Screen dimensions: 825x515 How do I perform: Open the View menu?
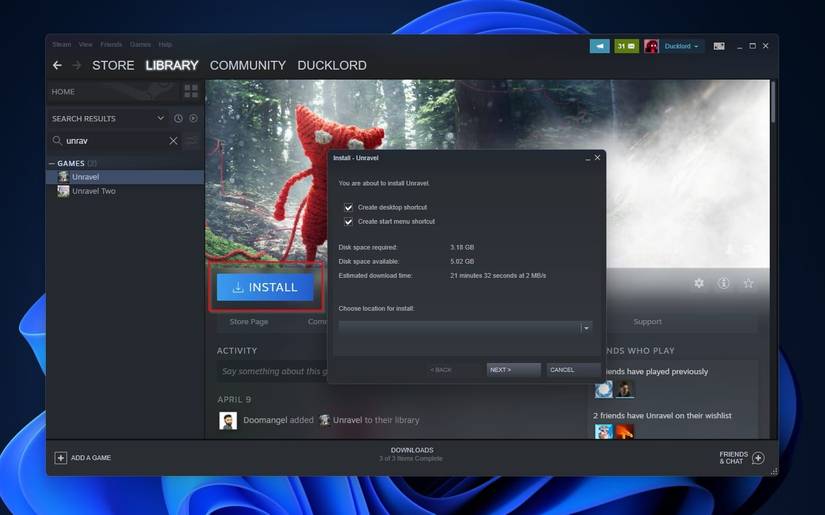(x=86, y=45)
